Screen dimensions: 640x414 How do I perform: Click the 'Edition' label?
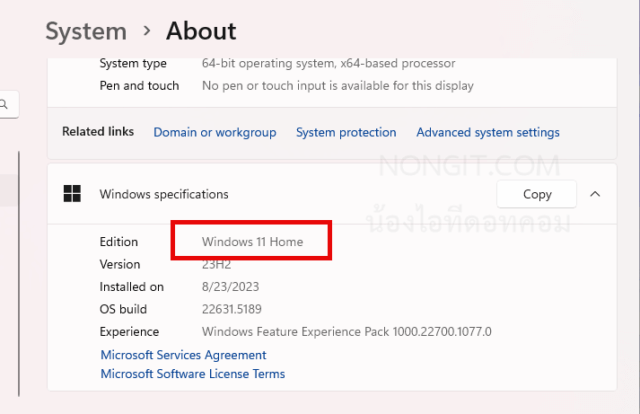pyautogui.click(x=119, y=242)
